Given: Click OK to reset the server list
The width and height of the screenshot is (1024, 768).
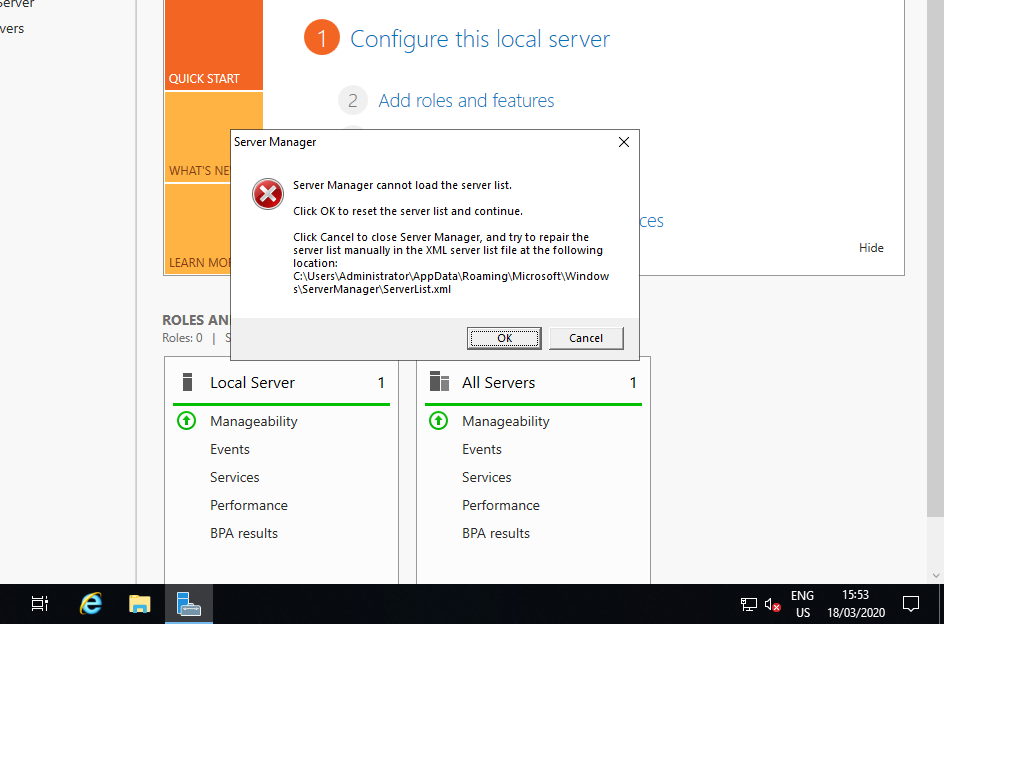Looking at the screenshot, I should (504, 338).
